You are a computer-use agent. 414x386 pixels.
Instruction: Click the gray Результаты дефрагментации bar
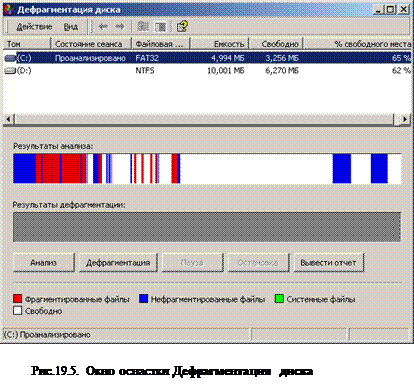click(207, 227)
